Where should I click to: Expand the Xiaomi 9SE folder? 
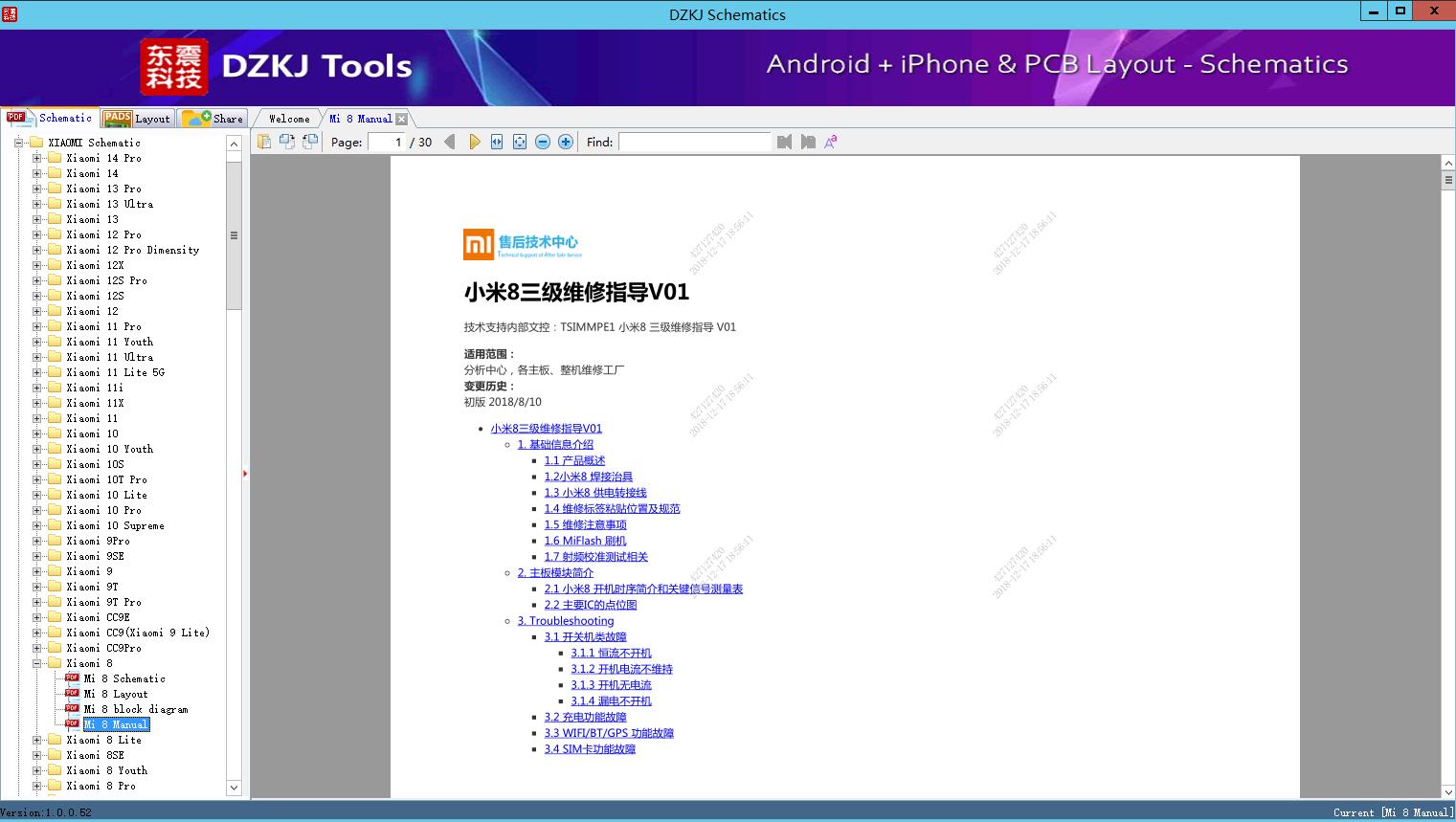tap(36, 556)
